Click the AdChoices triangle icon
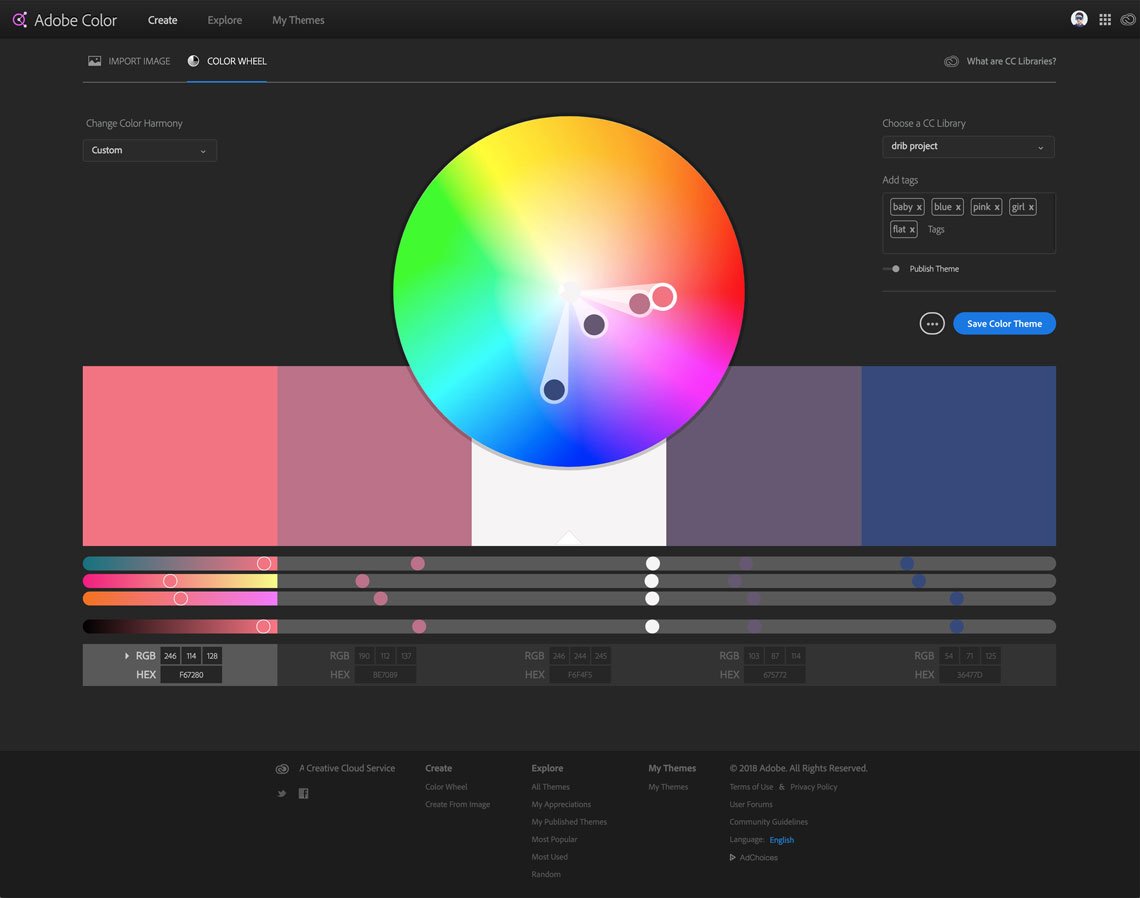The image size is (1140, 898). 732,857
